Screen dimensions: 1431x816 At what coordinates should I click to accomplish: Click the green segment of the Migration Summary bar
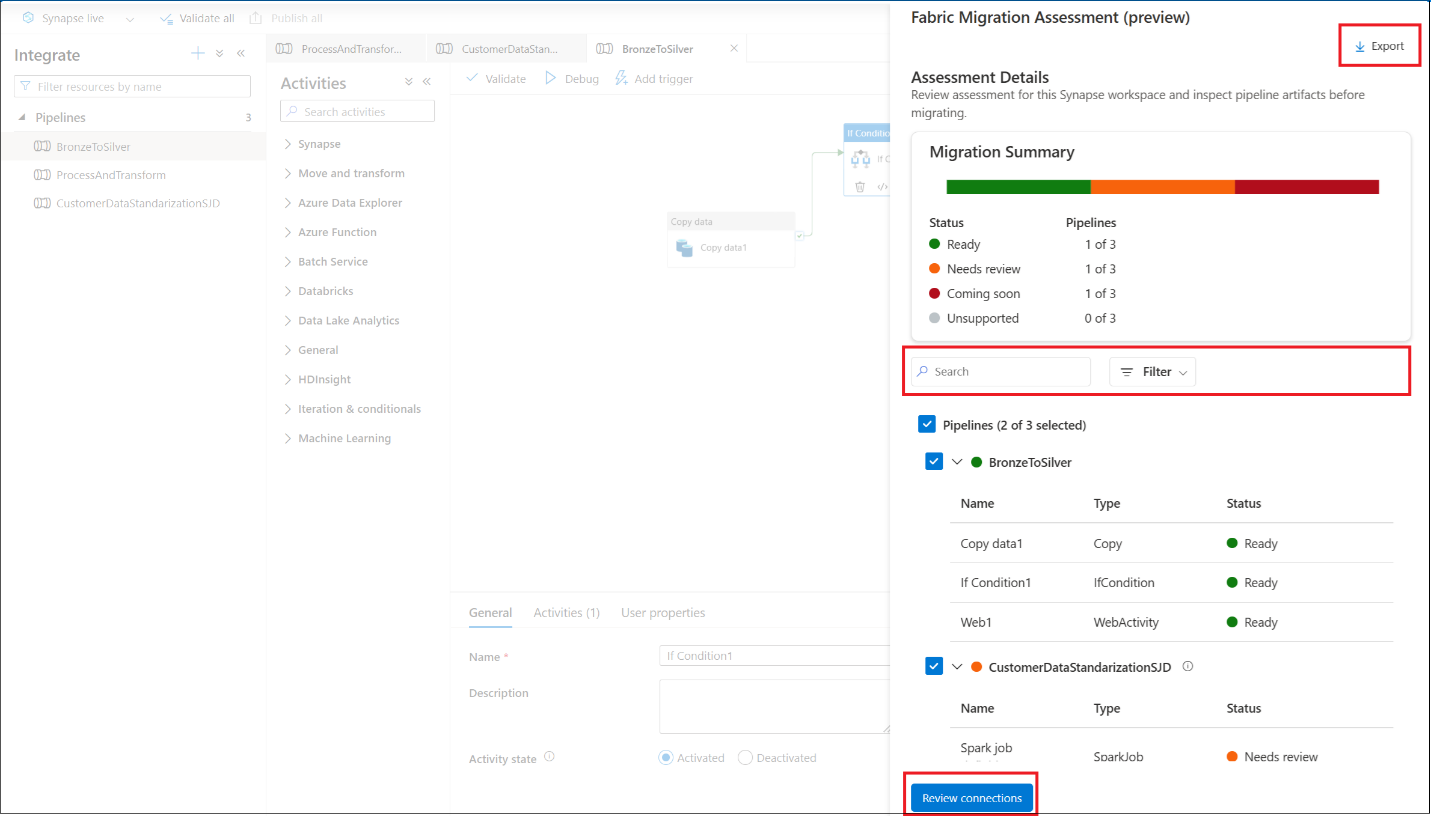1018,186
